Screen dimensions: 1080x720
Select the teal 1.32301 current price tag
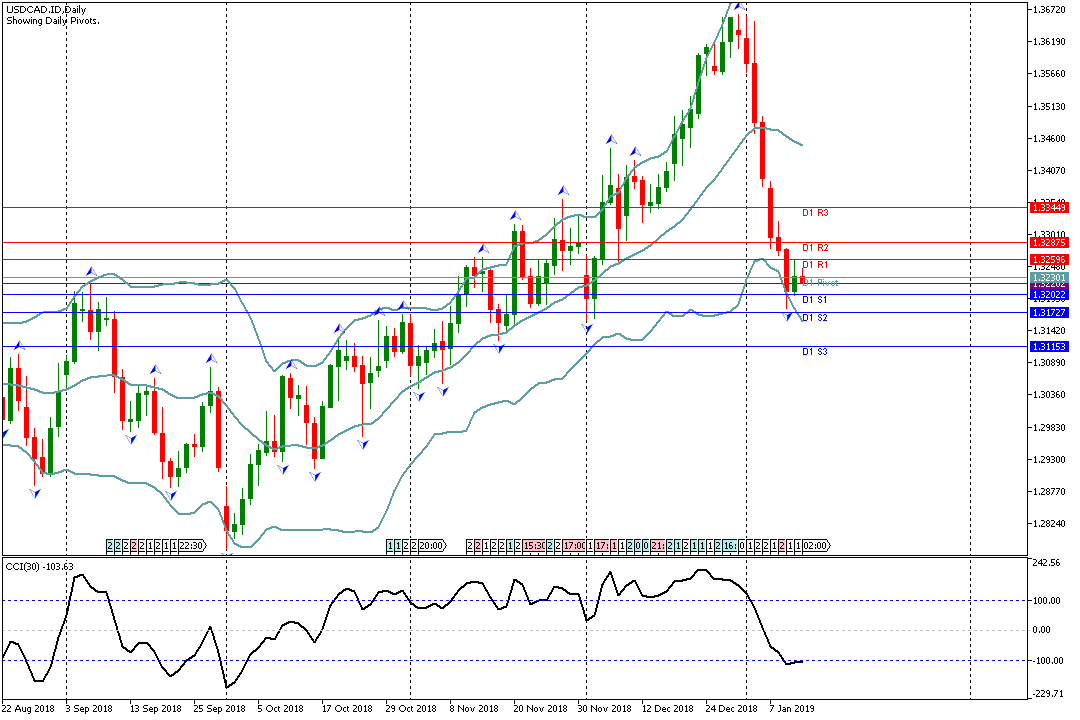coord(1049,277)
